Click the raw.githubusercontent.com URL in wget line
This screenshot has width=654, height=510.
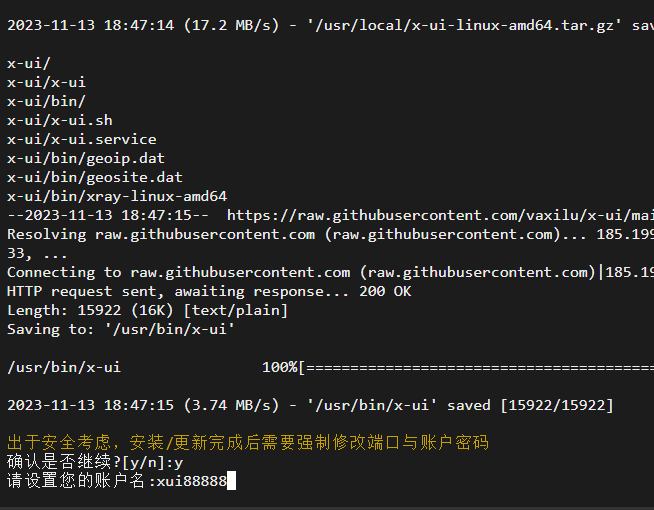click(x=440, y=216)
